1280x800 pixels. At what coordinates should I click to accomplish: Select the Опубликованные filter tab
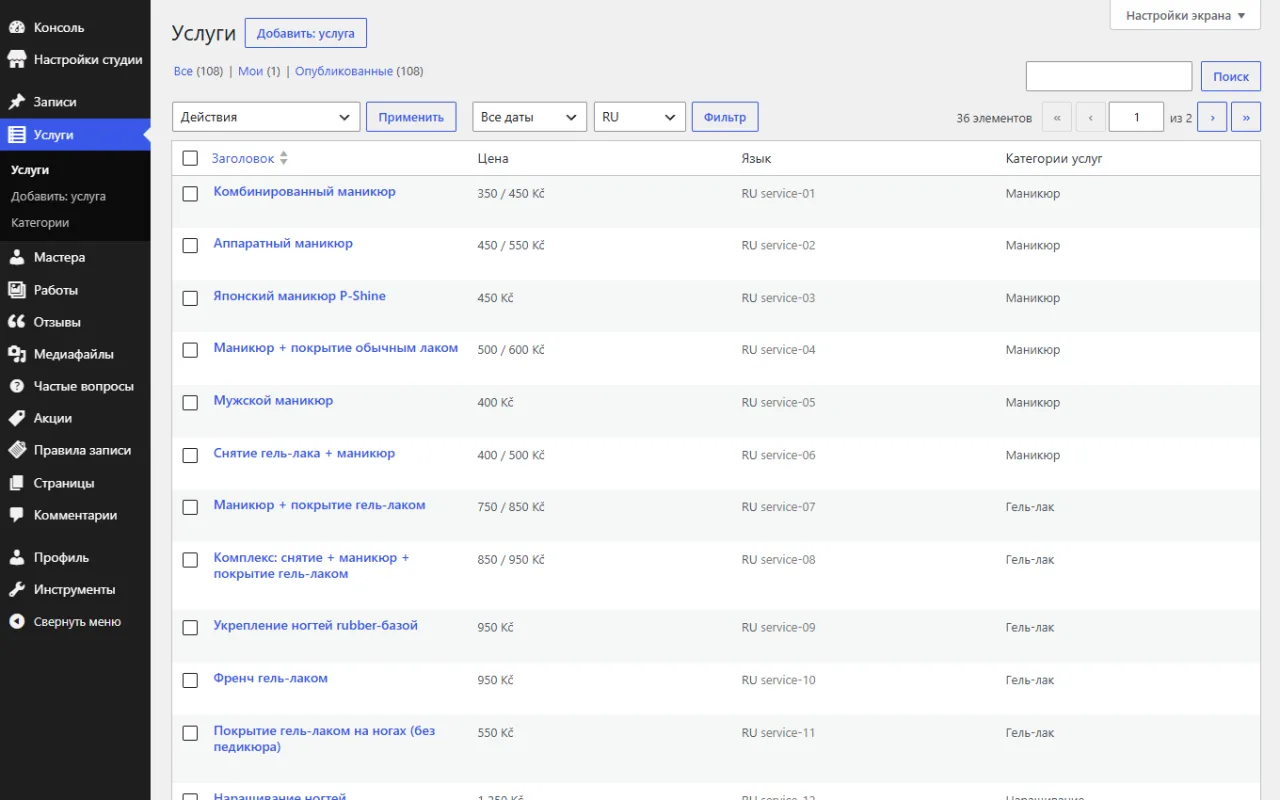tap(344, 71)
